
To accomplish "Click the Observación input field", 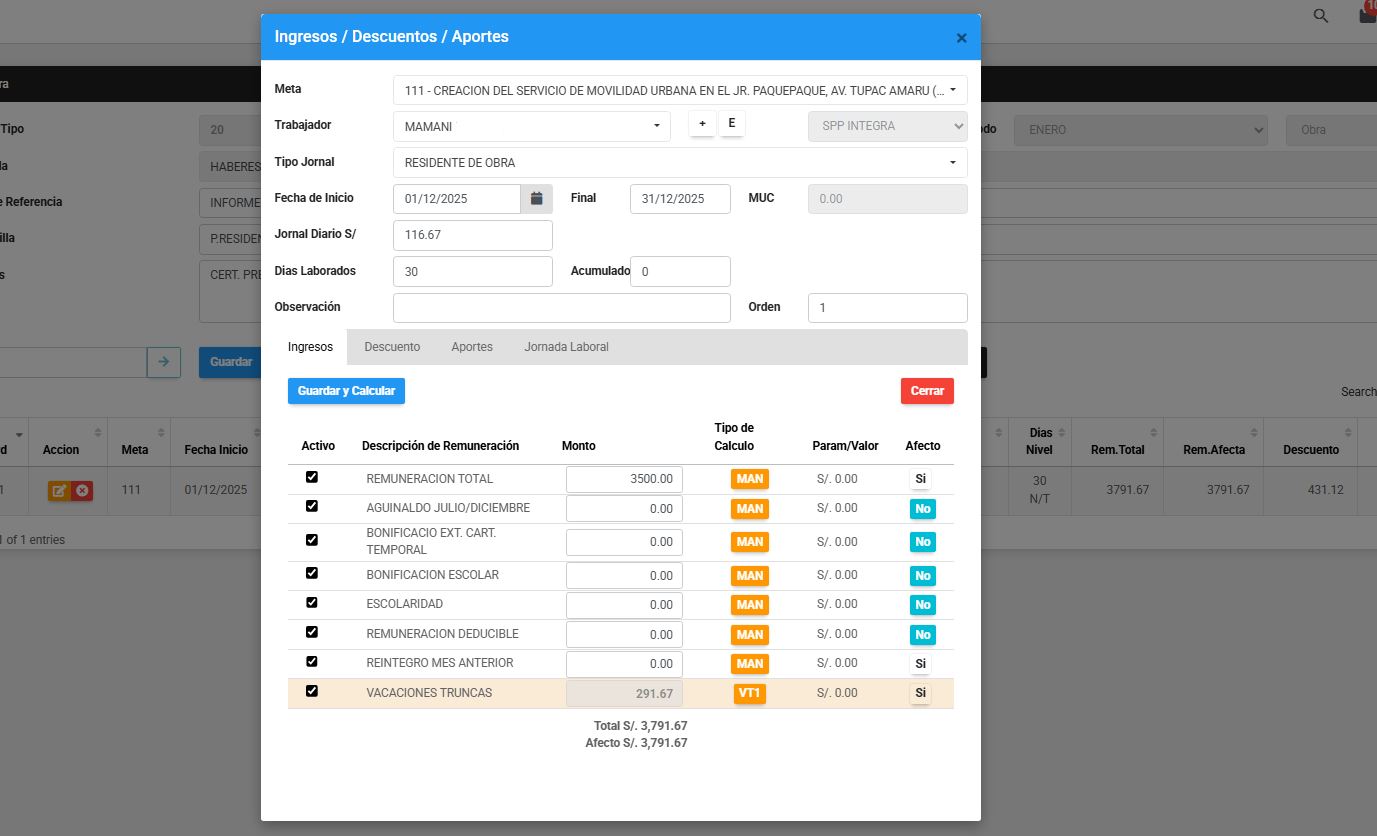I will point(561,308).
